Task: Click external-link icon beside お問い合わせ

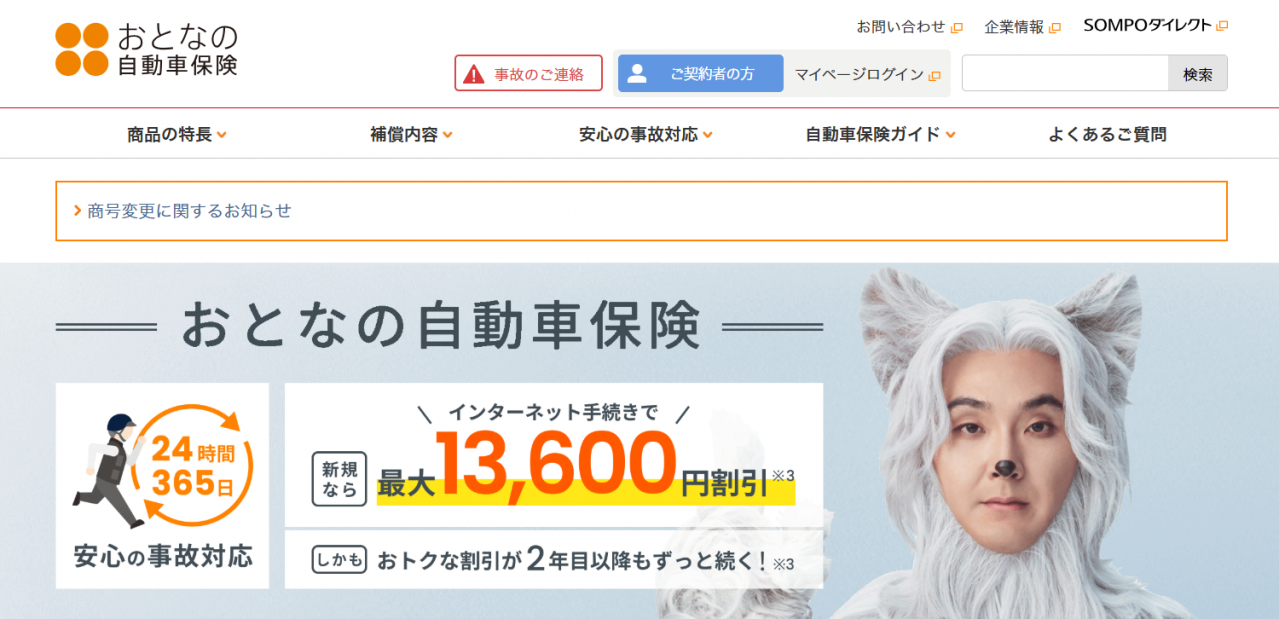Action: [956, 27]
